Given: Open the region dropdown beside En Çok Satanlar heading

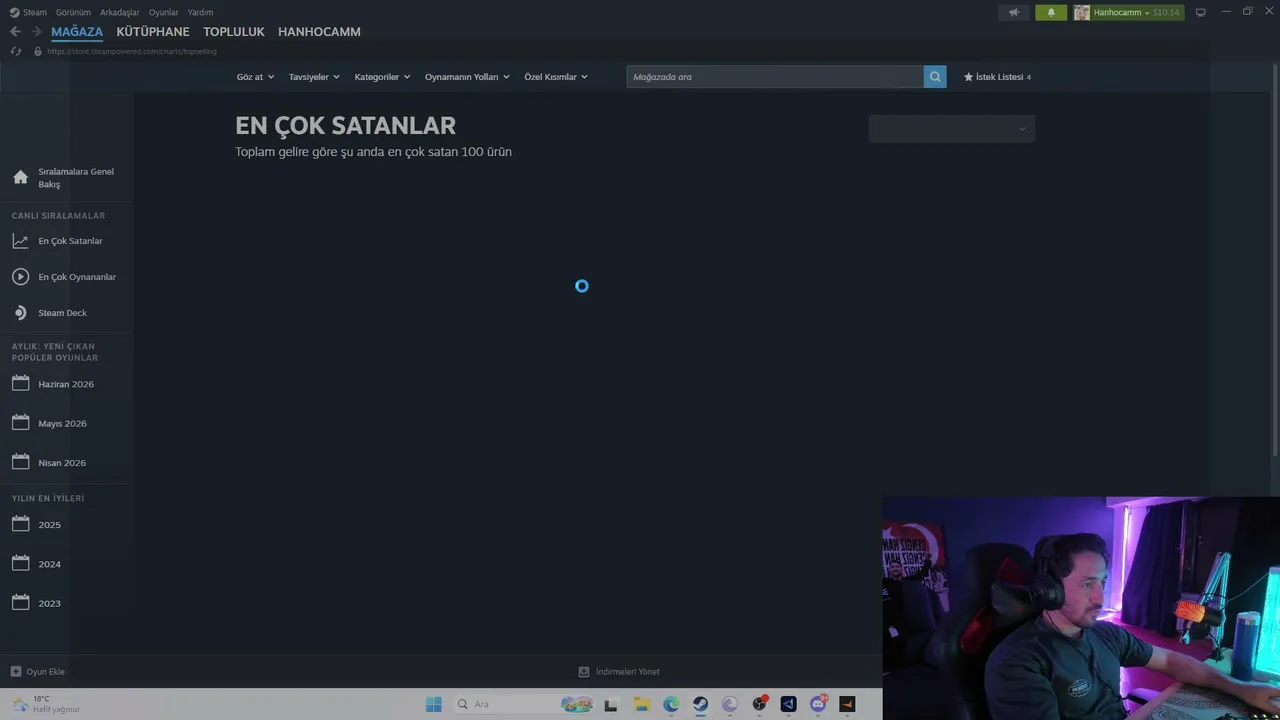Looking at the screenshot, I should point(952,129).
